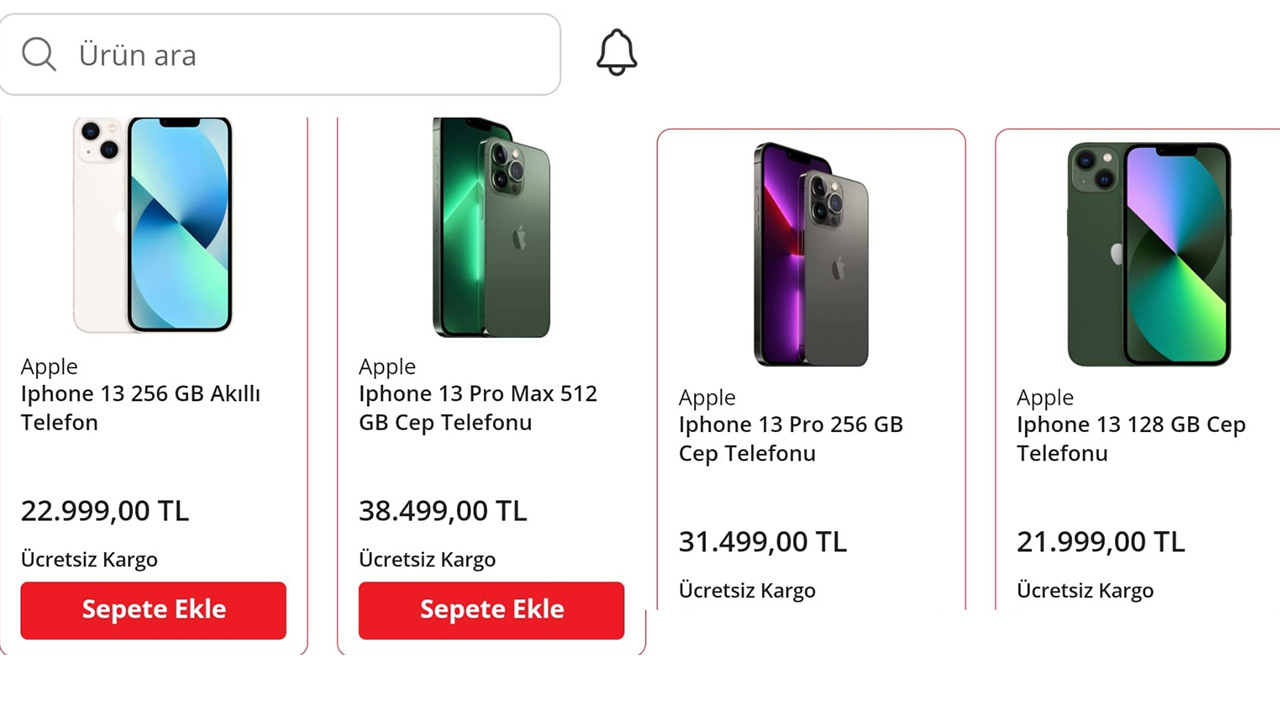
Task: Click Ücretsiz Kargo under Iphone 13 Pro
Action: click(746, 590)
